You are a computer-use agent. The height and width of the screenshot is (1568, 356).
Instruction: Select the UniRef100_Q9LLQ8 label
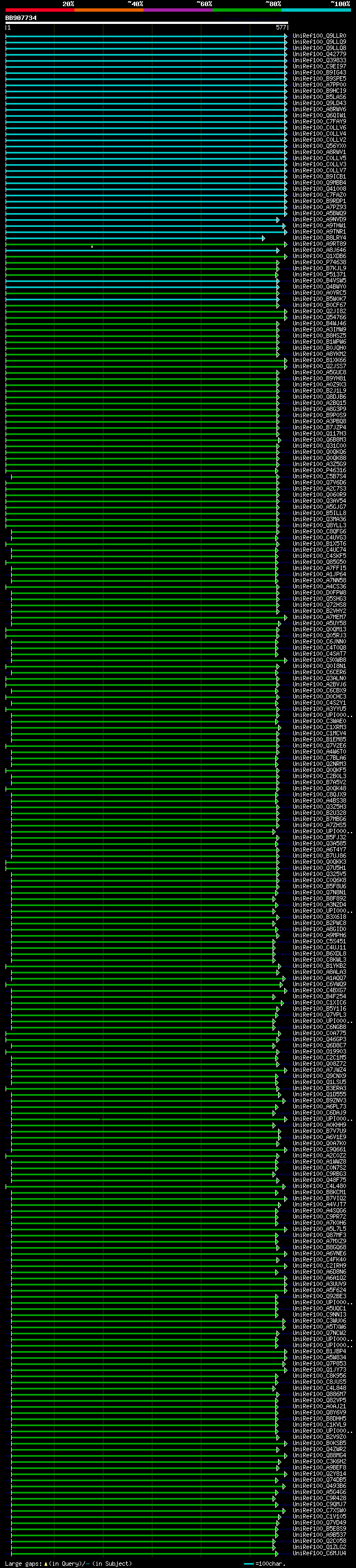319,48
